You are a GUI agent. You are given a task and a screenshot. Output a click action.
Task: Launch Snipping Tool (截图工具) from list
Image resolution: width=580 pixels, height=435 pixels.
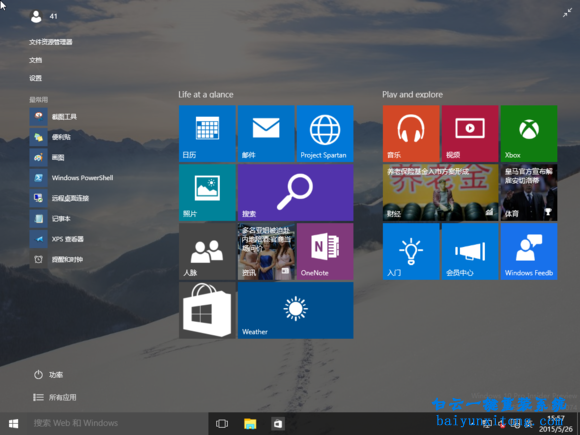54,117
